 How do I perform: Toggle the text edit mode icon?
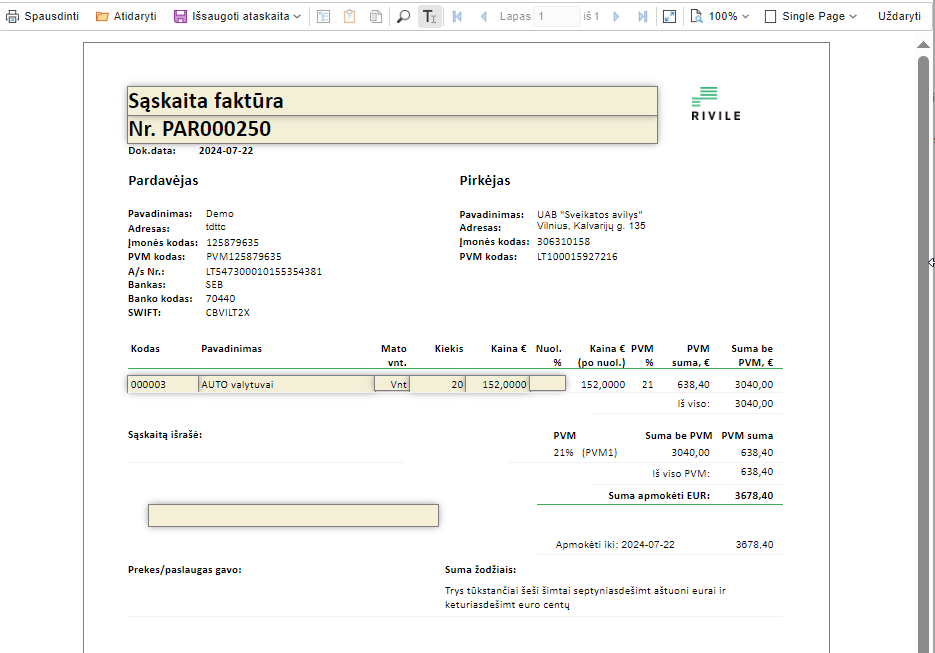[429, 16]
